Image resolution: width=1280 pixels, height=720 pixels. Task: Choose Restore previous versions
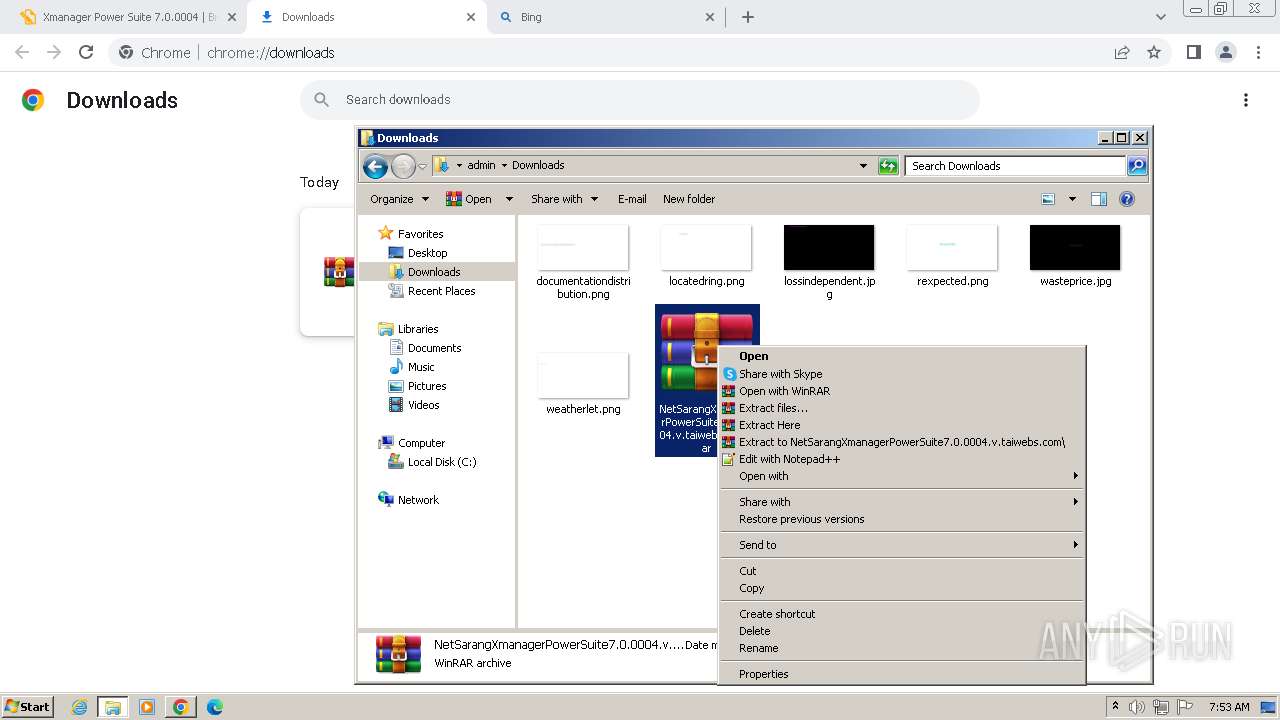902,519
